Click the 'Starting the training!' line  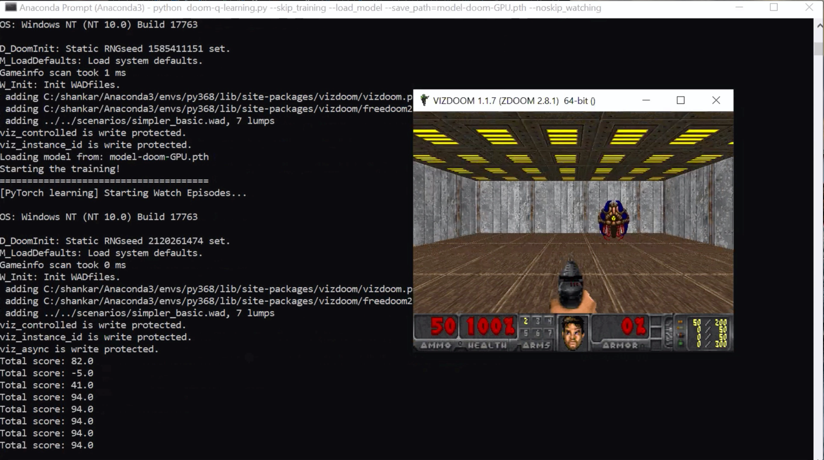(60, 169)
